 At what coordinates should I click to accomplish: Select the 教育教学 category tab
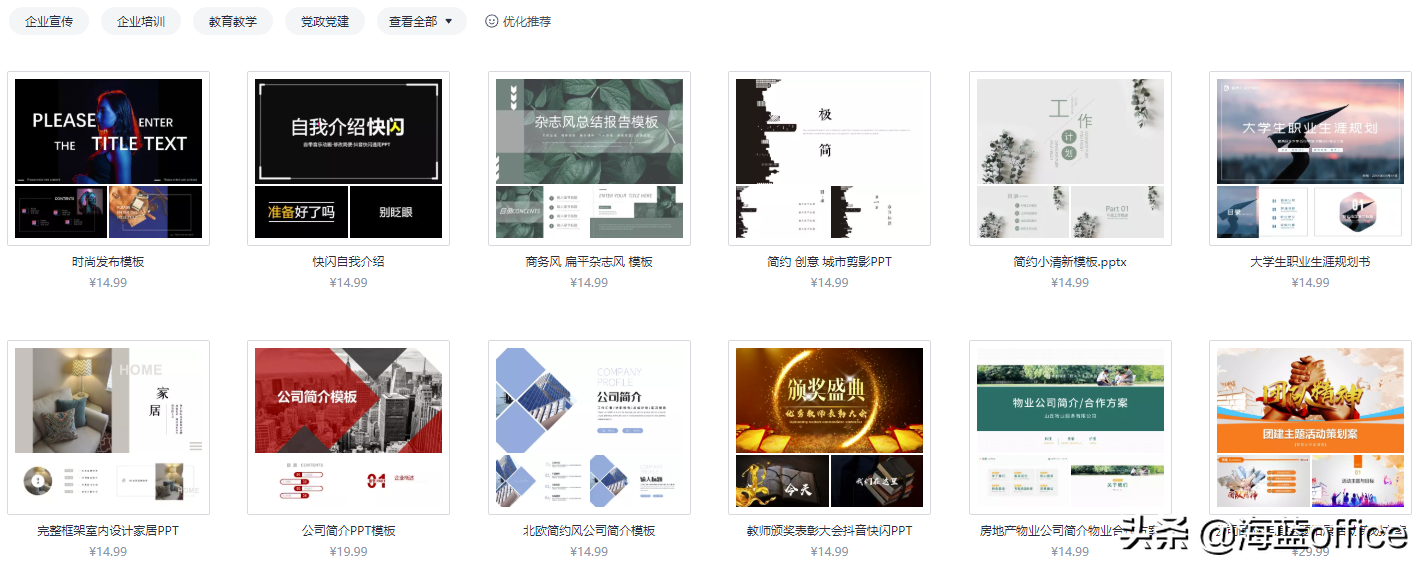pos(233,21)
